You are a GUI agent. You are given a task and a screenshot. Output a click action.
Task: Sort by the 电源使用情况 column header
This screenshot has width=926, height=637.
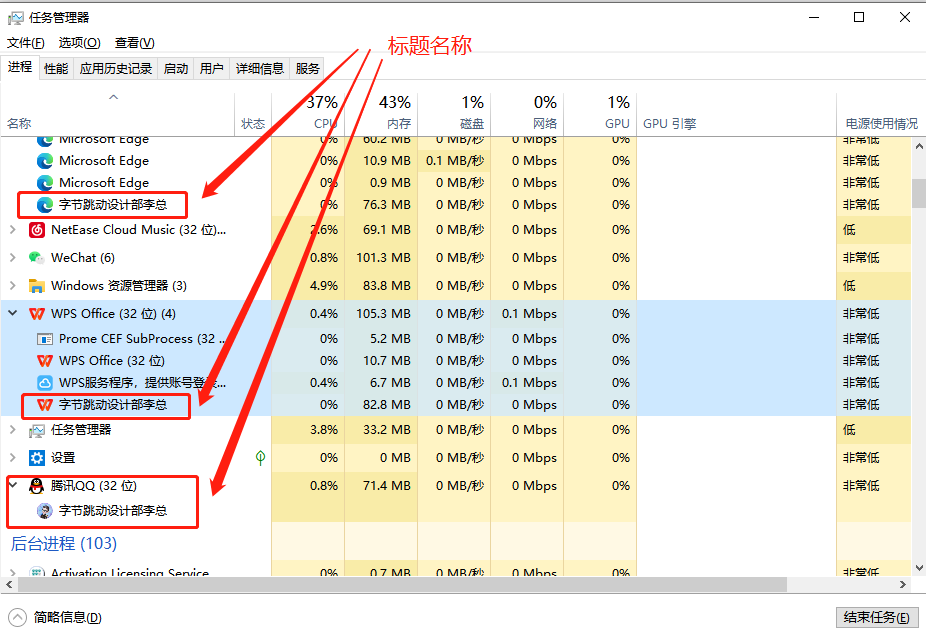coord(881,114)
